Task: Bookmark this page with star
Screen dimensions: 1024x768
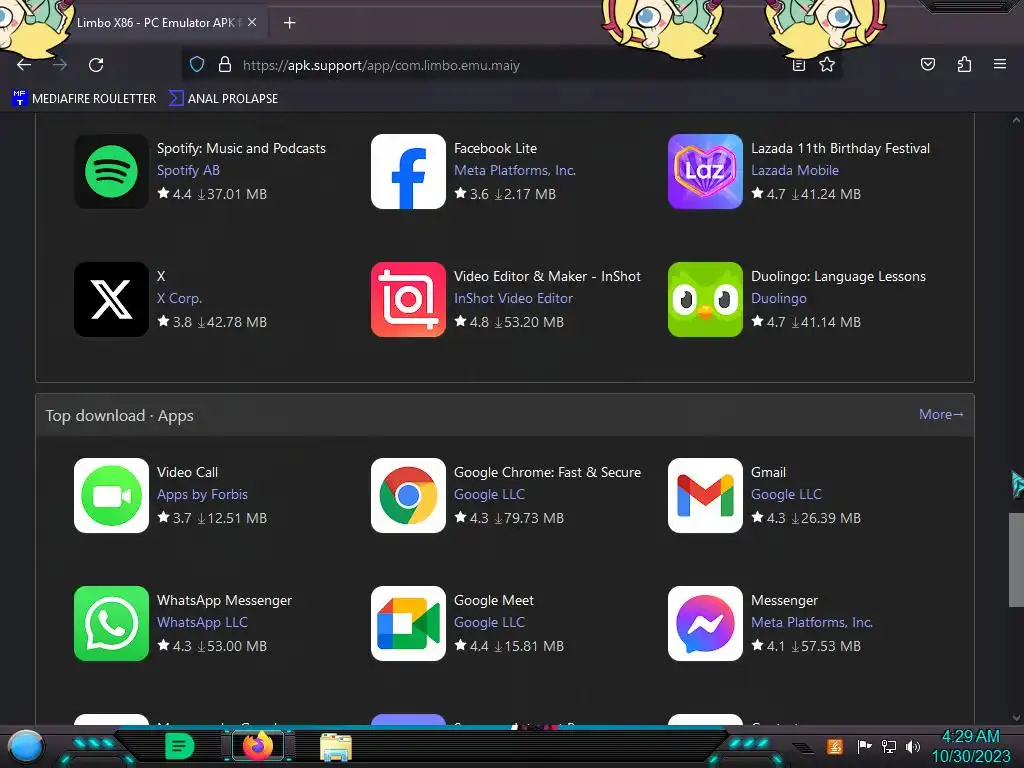Action: tap(827, 65)
